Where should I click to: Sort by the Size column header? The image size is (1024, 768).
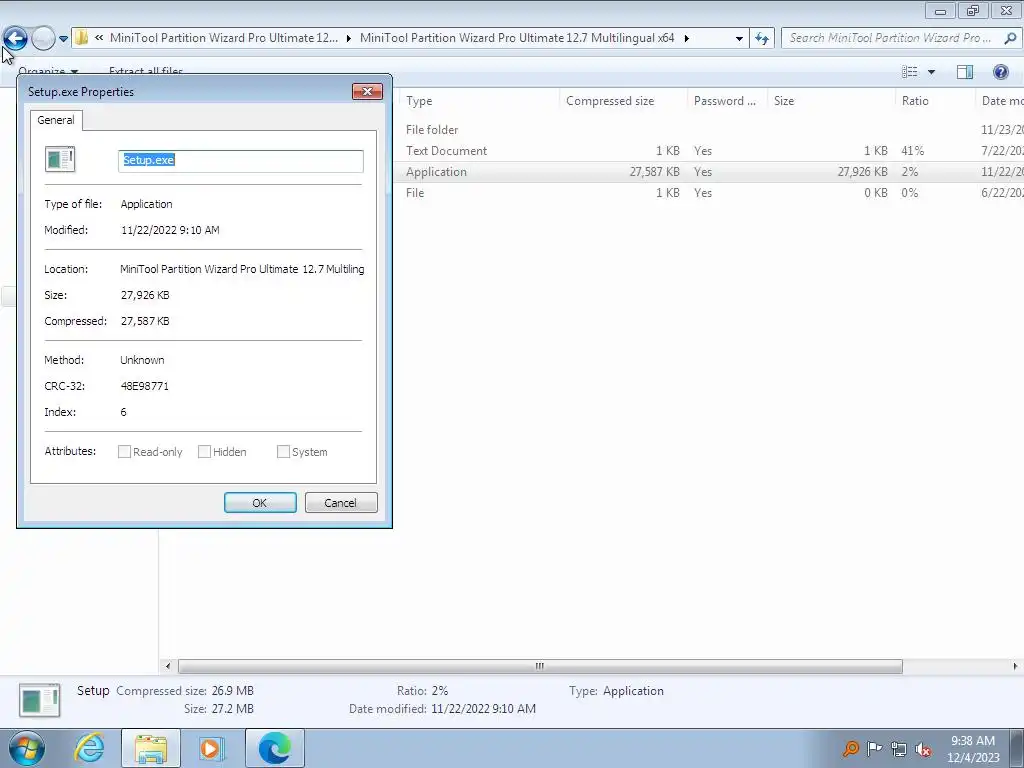(831, 101)
